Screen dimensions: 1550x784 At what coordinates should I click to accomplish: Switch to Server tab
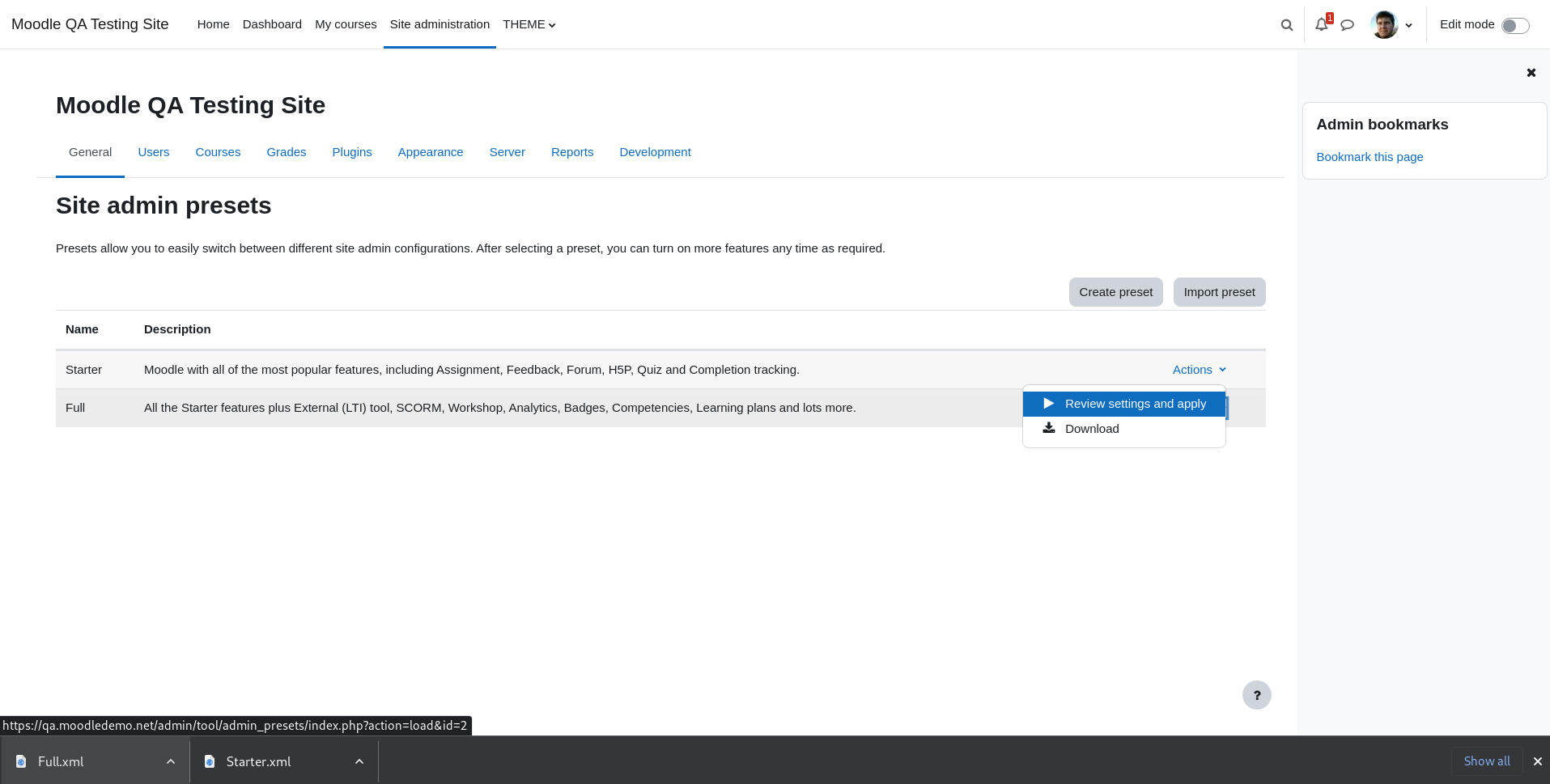click(x=507, y=152)
